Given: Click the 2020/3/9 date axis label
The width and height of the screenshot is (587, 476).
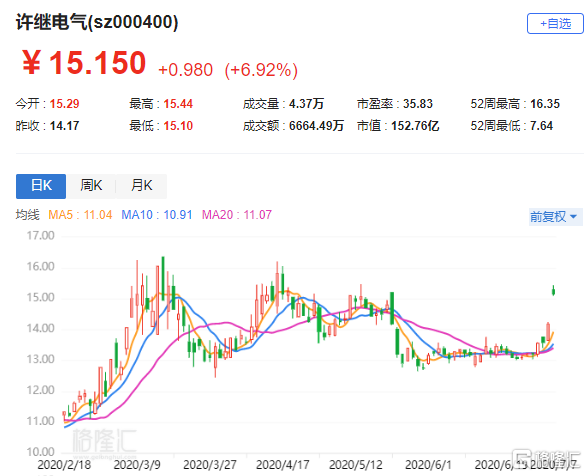Looking at the screenshot, I should coord(137,465).
